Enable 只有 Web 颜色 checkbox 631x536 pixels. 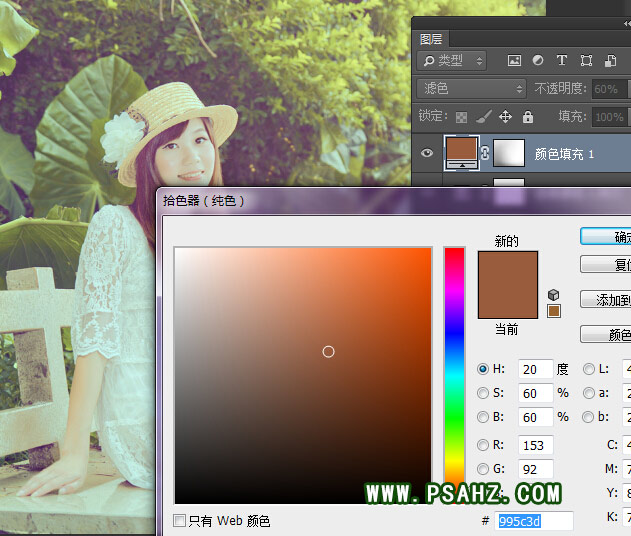180,521
